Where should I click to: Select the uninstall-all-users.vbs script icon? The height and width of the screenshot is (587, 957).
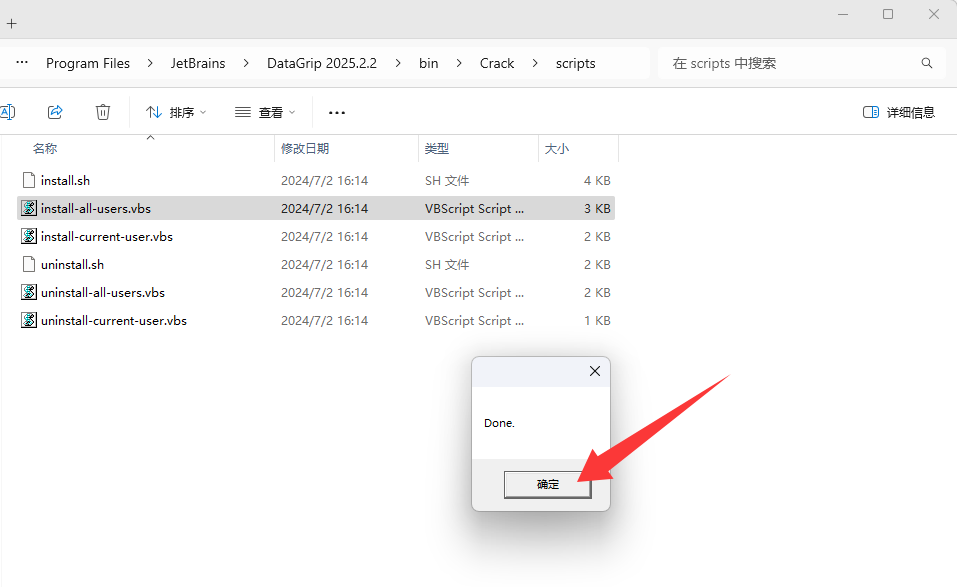(x=29, y=292)
